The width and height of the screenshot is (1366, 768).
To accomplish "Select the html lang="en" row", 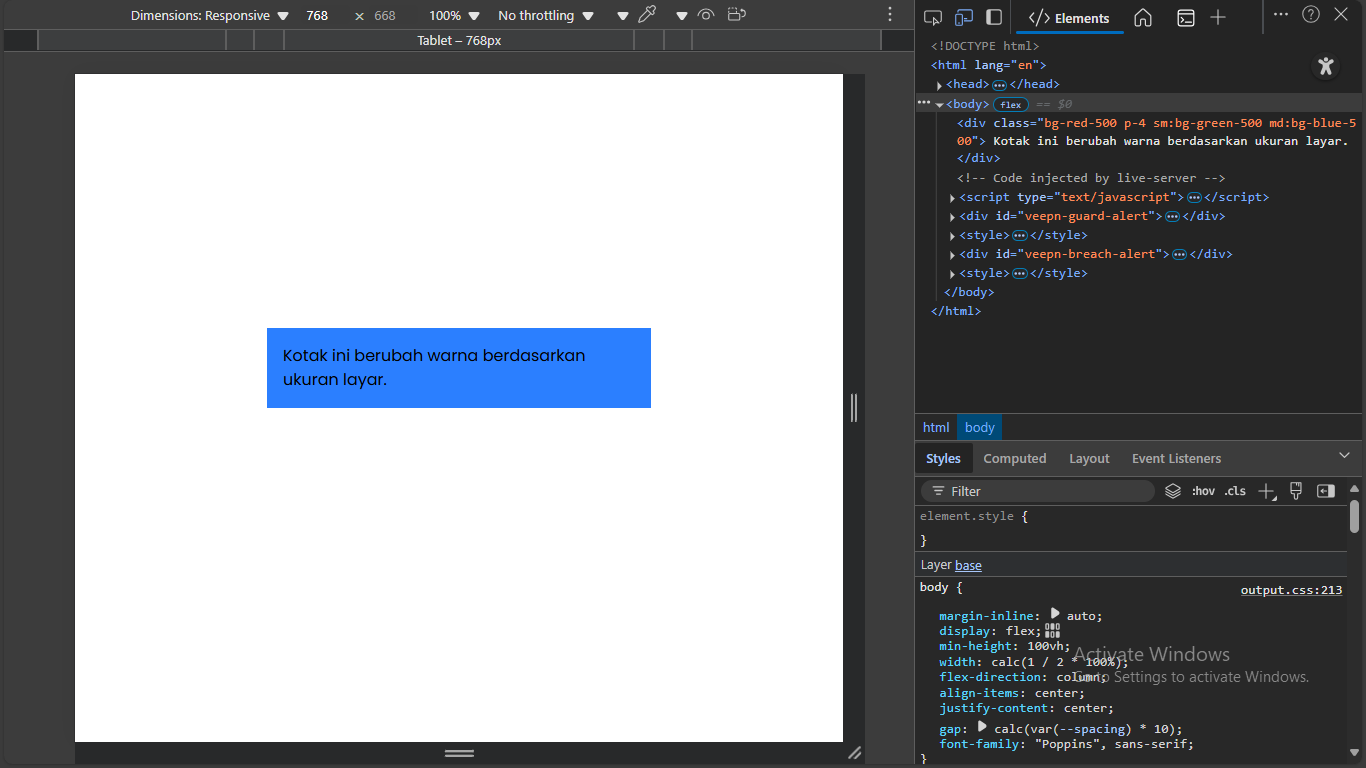I will tap(1138, 65).
